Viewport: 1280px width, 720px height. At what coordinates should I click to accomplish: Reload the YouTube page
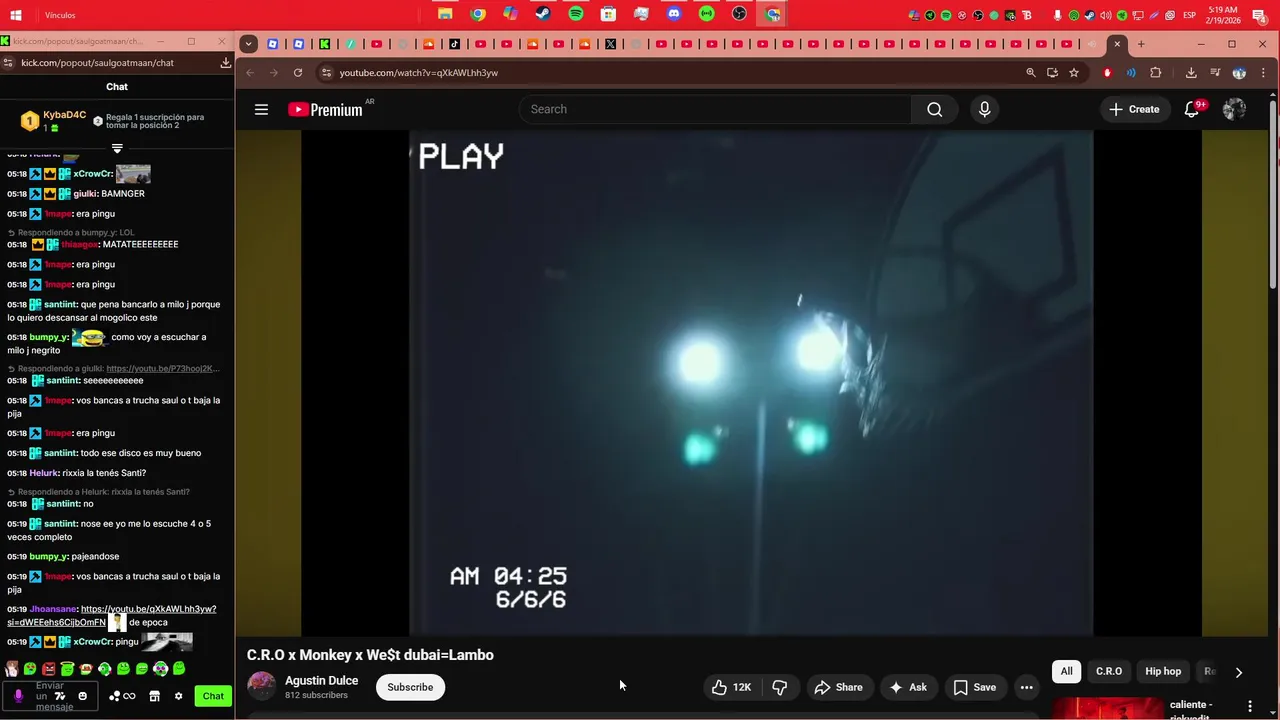point(298,72)
